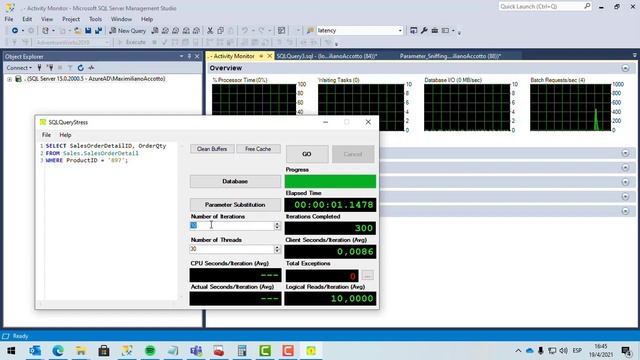Expand the fourth collapsed Activity Monitor section
Screen dimensions: 640x360
pos(625,197)
